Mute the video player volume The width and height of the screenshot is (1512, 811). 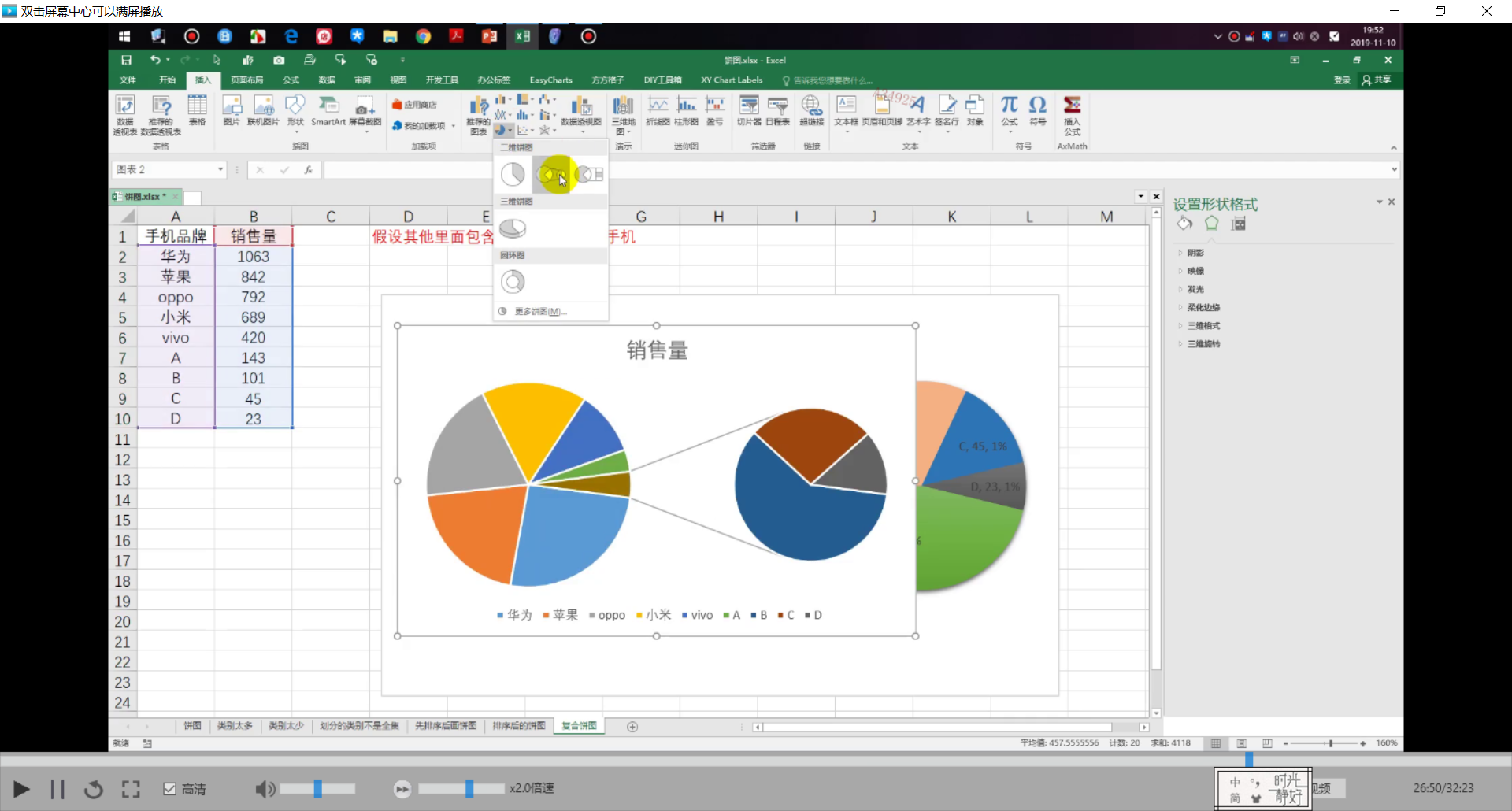point(265,789)
